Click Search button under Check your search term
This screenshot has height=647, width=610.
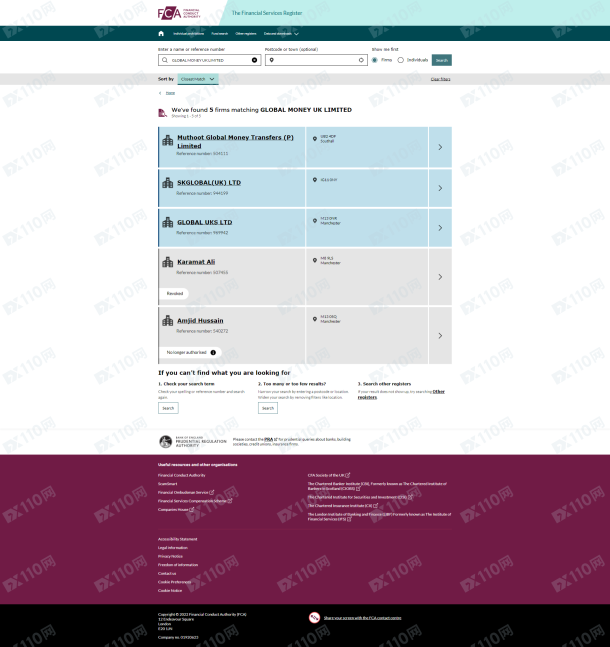click(168, 408)
